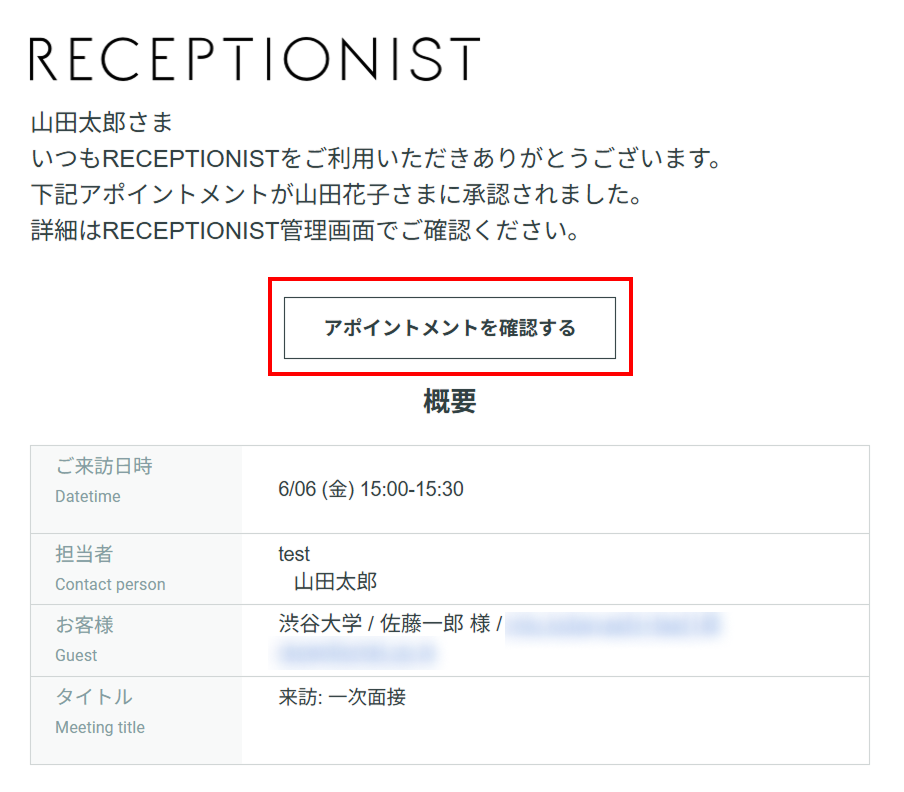Click the datetime value 6/06 (金) 15:00-15:30
Image resolution: width=904 pixels, height=792 pixels.
click(x=371, y=489)
